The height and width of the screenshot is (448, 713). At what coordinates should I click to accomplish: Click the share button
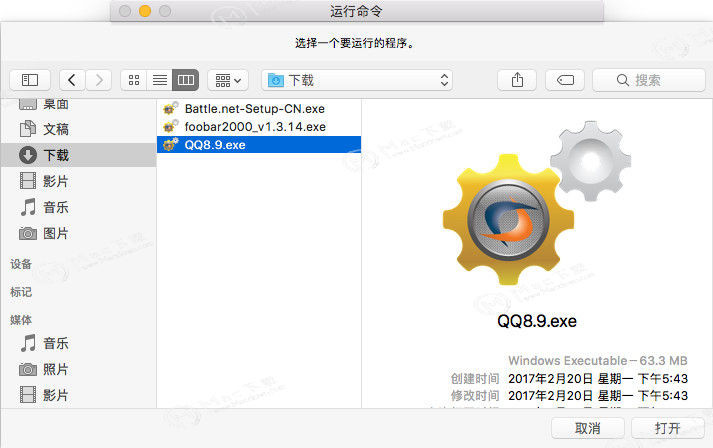(x=517, y=80)
